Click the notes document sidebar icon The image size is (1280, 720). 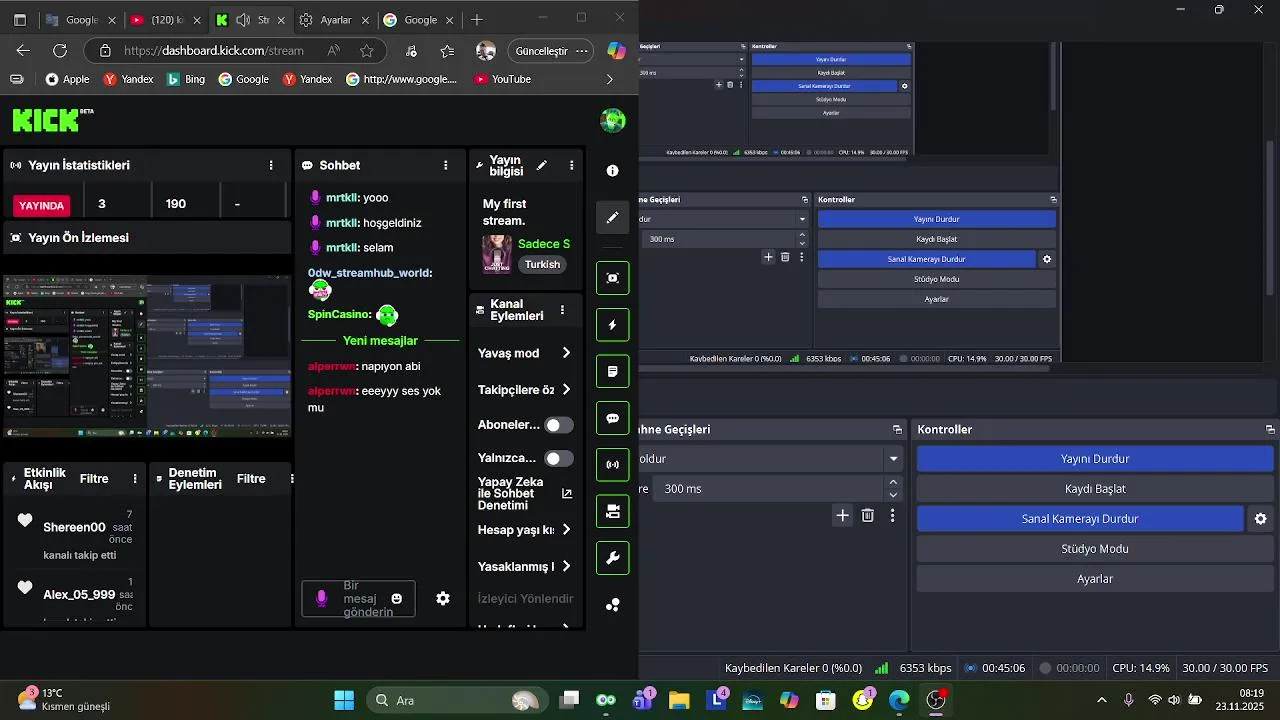(x=613, y=371)
